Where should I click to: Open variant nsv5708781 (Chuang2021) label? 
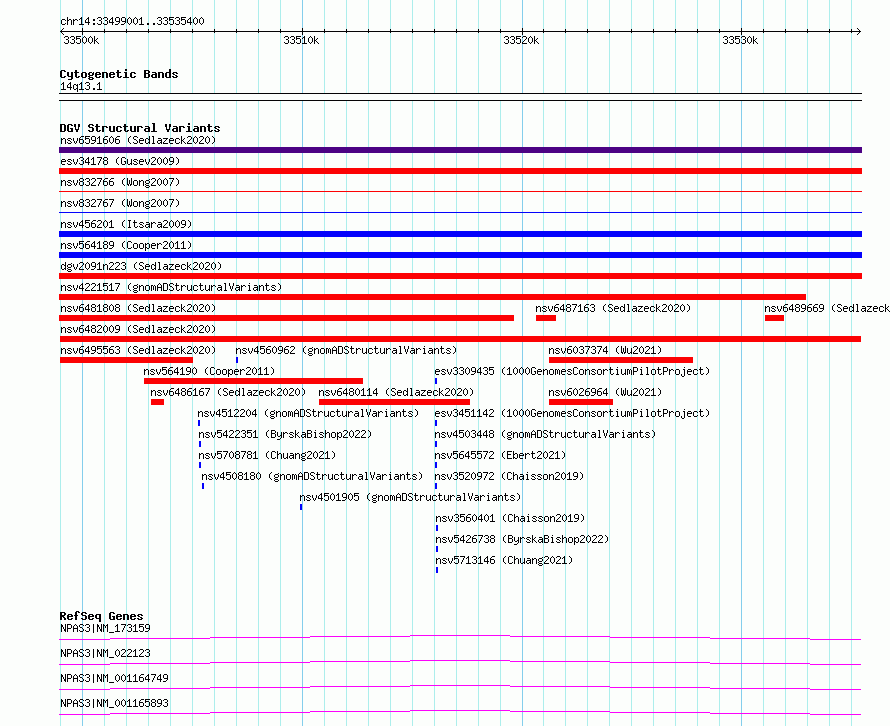(x=267, y=455)
